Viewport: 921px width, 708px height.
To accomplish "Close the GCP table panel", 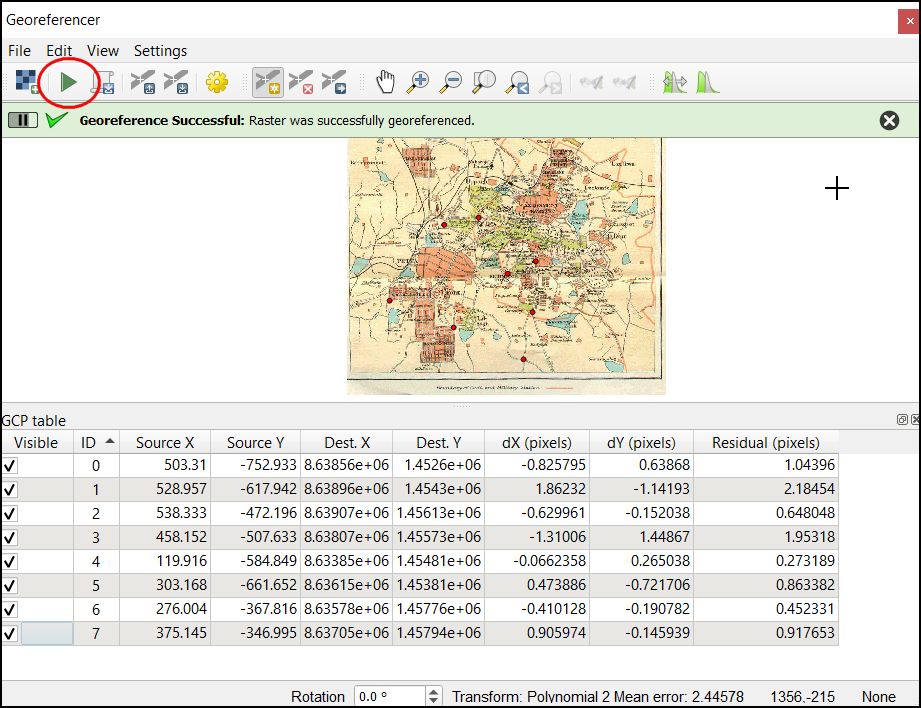I will click(x=915, y=420).
